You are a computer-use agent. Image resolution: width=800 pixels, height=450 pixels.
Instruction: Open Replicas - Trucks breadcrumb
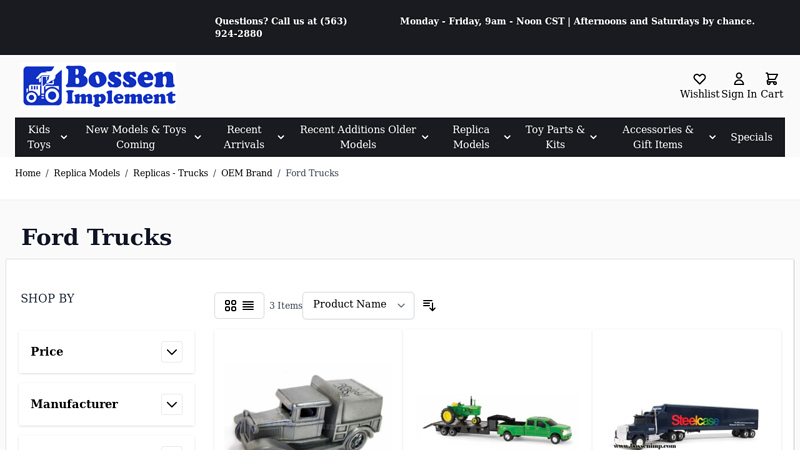170,173
